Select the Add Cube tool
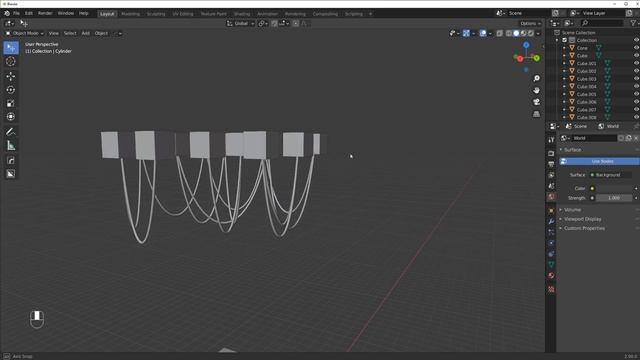640x360 pixels. pos(11,160)
